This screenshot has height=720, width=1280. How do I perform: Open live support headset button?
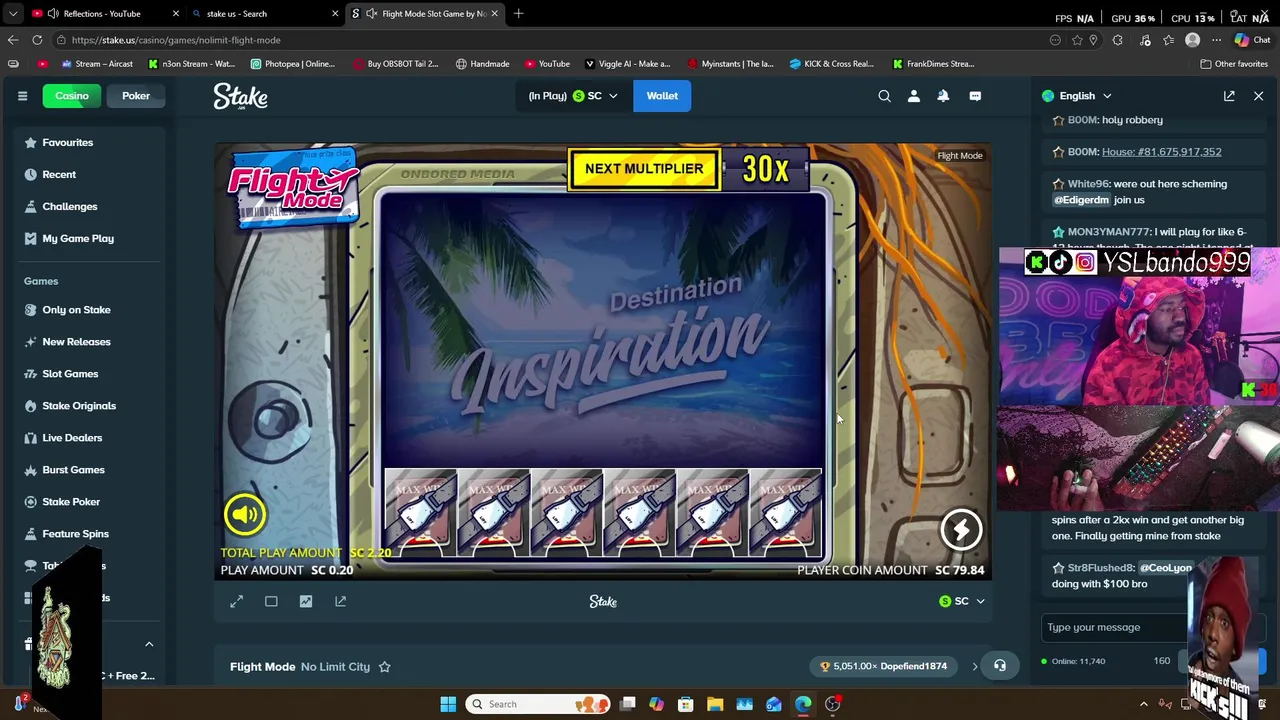point(999,666)
